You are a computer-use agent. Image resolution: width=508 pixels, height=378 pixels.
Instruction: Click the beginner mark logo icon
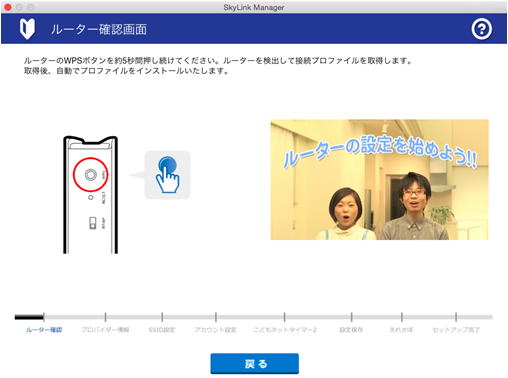coord(27,29)
